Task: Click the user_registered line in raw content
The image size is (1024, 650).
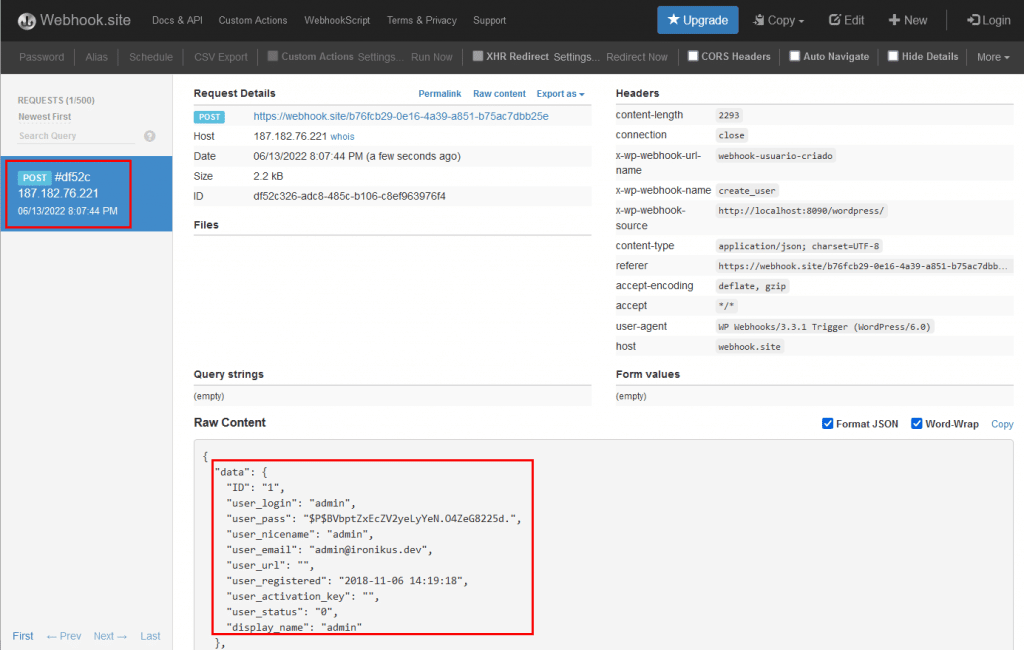Action: point(347,581)
